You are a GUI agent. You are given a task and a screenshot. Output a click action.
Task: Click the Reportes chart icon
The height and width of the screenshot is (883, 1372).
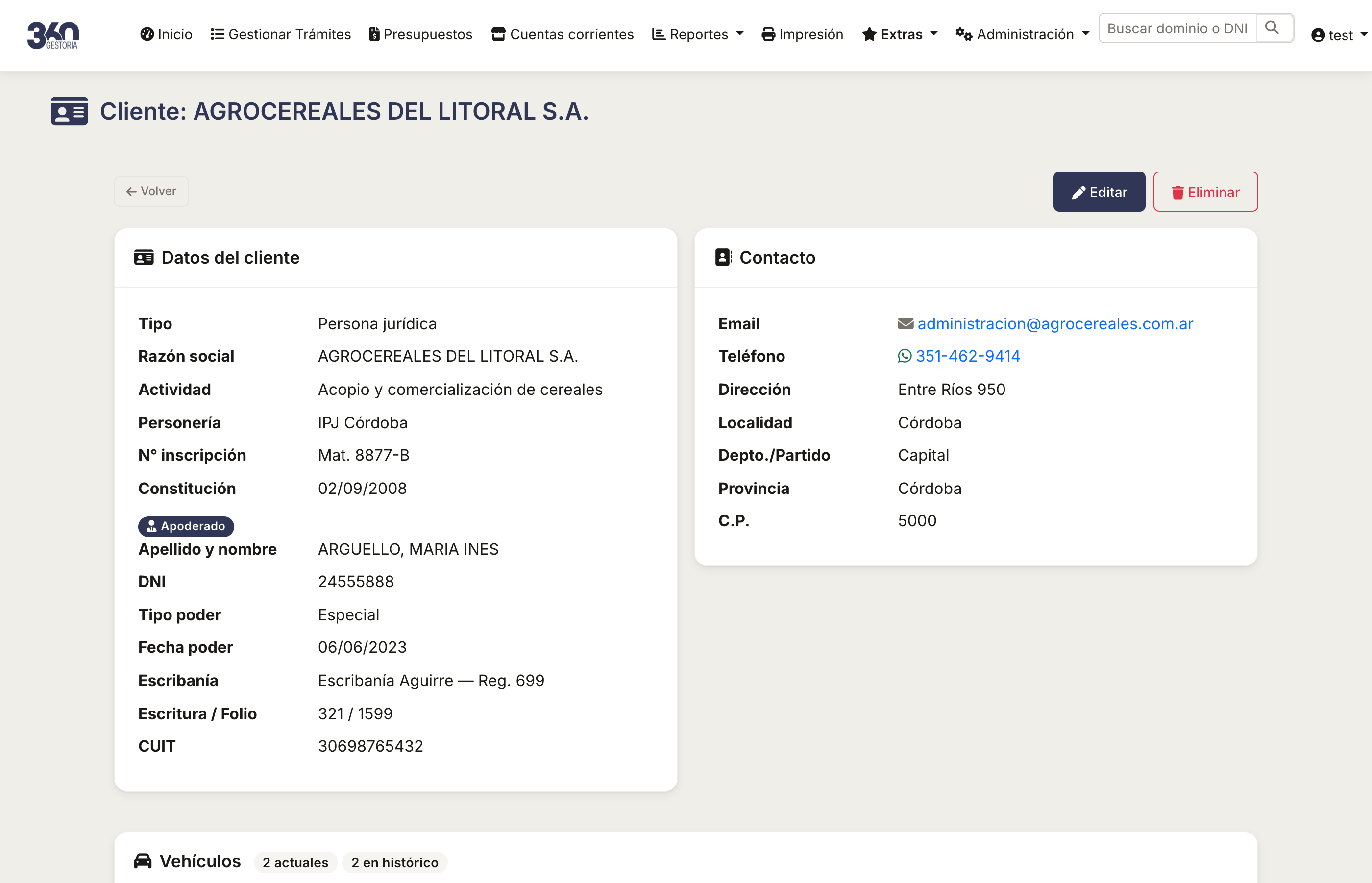(x=659, y=34)
